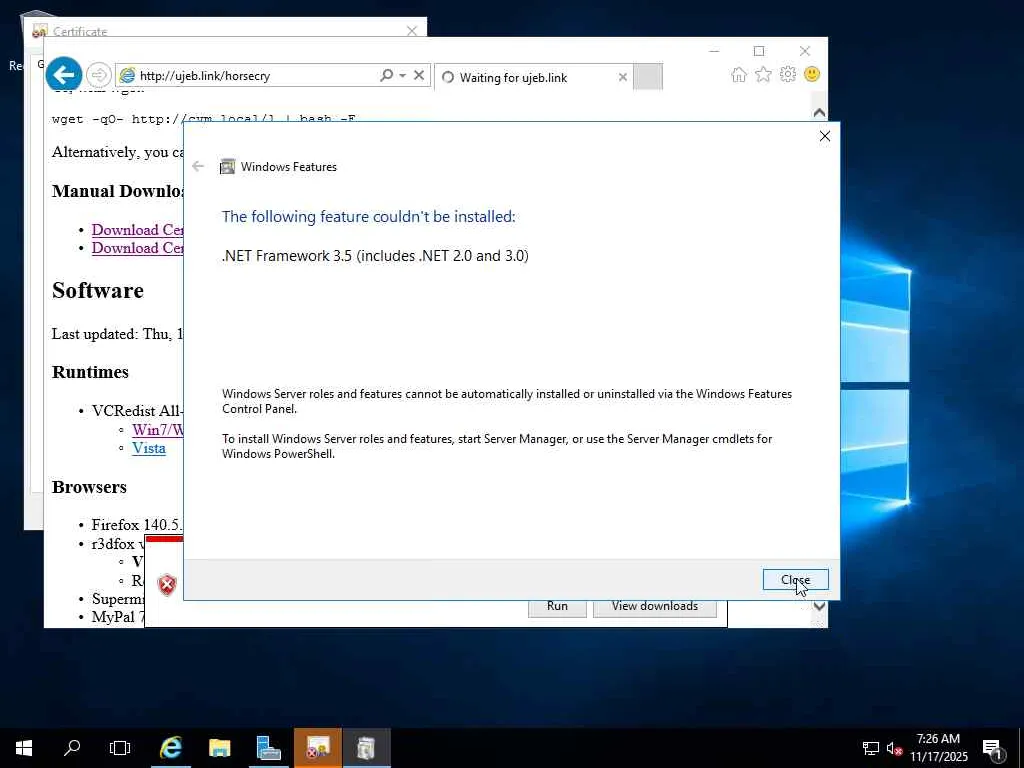1024x768 pixels.
Task: Click the network status tray icon
Action: tap(871, 748)
